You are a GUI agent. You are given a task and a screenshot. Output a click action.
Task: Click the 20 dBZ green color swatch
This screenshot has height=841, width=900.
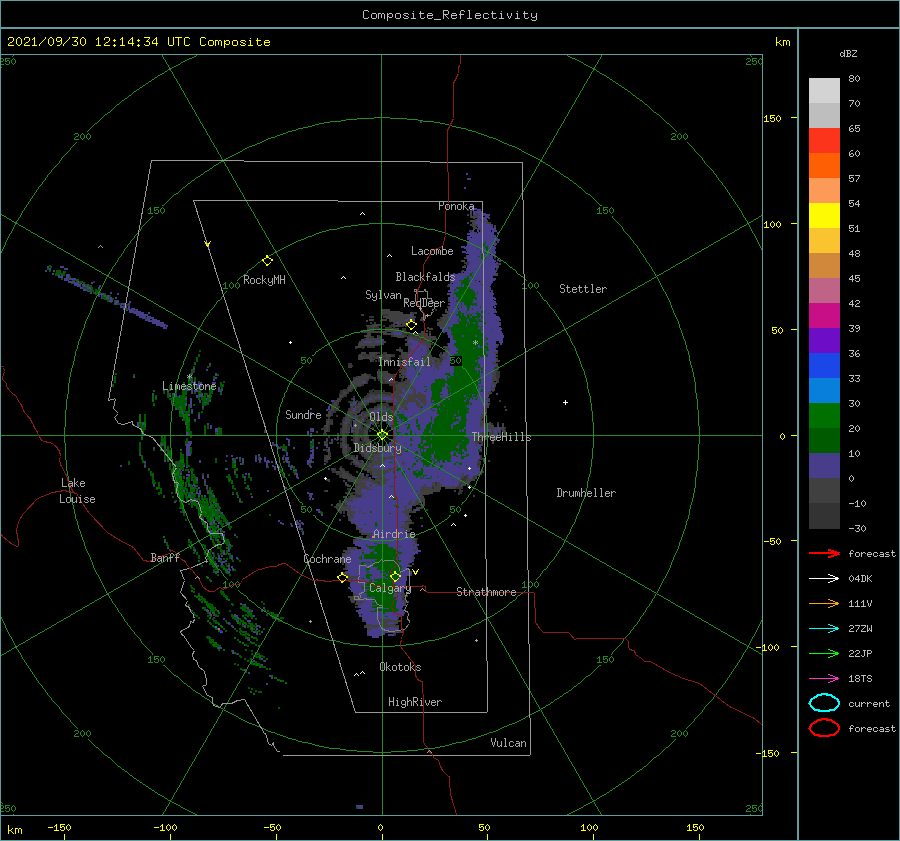[824, 440]
